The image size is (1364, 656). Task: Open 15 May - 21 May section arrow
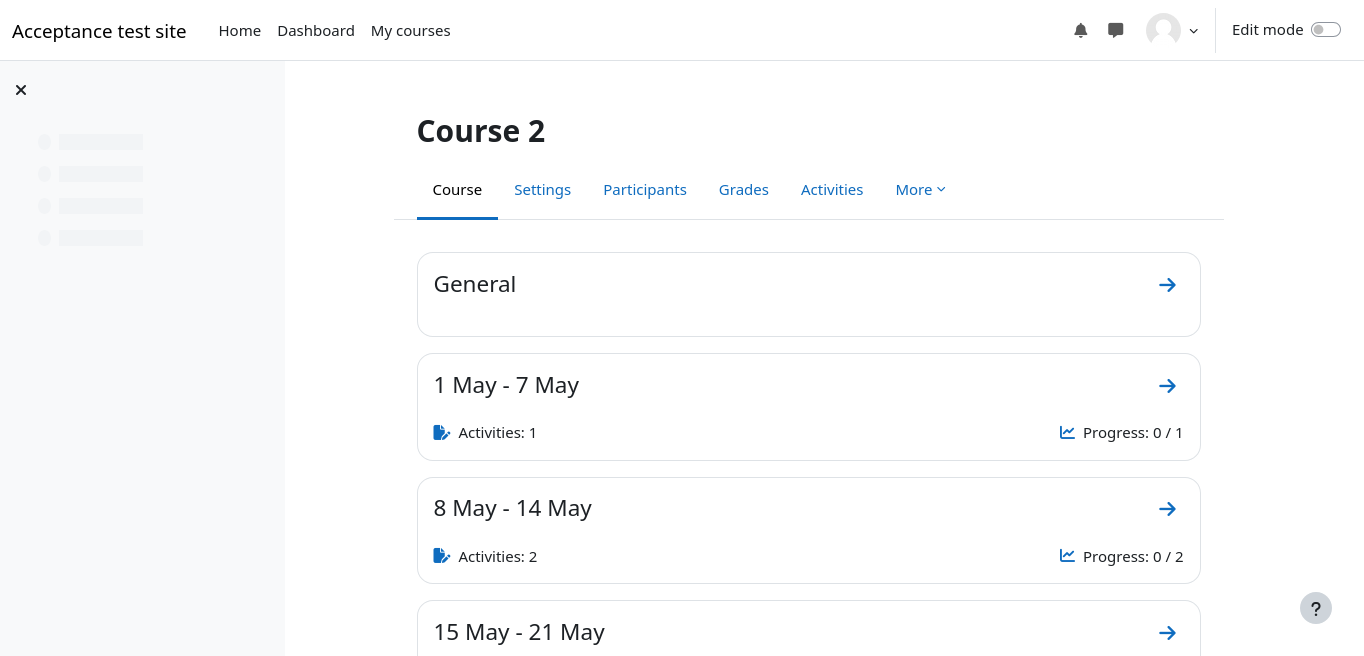pyautogui.click(x=1167, y=633)
